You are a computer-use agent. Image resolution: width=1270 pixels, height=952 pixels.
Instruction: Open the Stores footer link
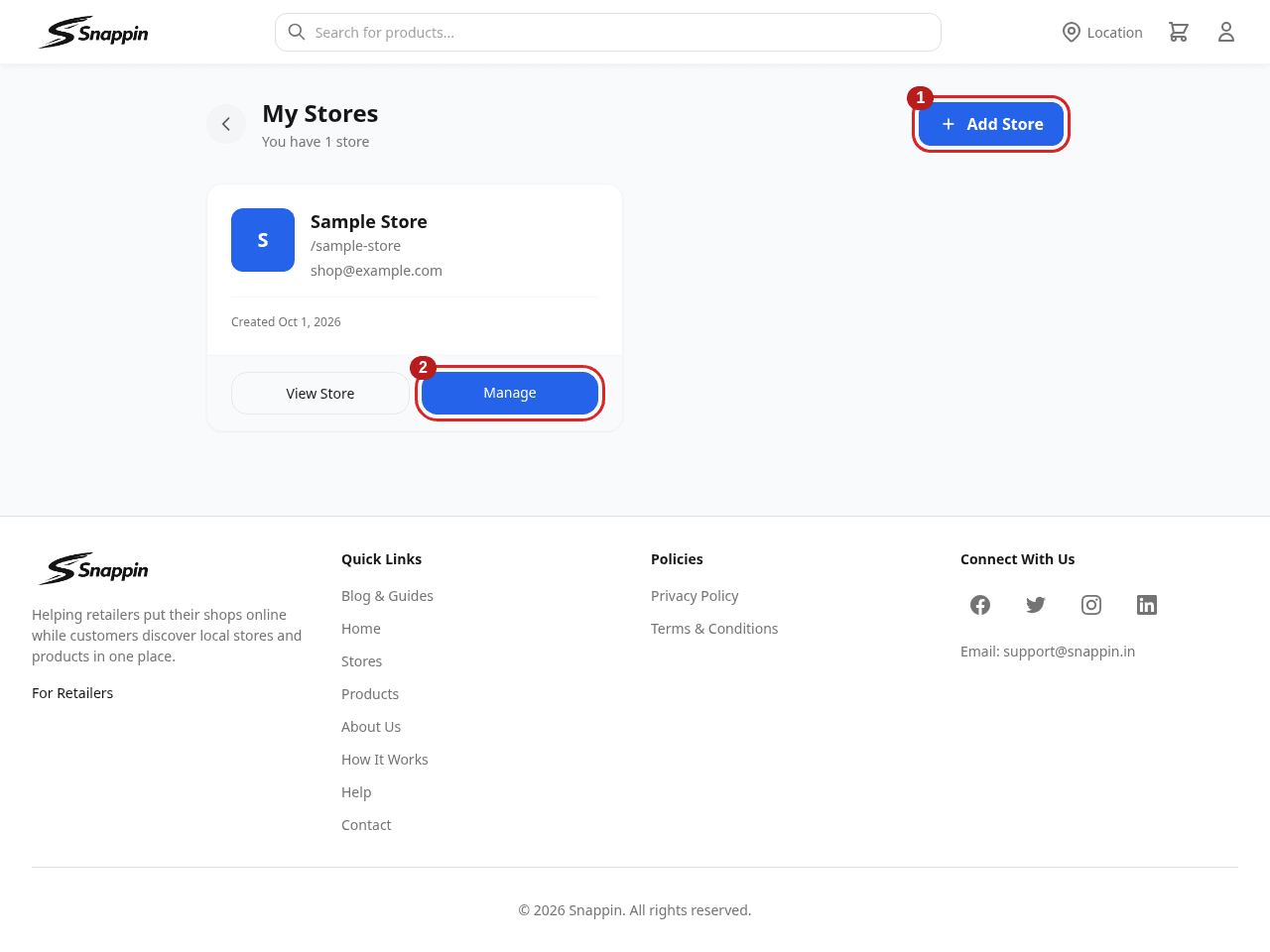coord(361,661)
